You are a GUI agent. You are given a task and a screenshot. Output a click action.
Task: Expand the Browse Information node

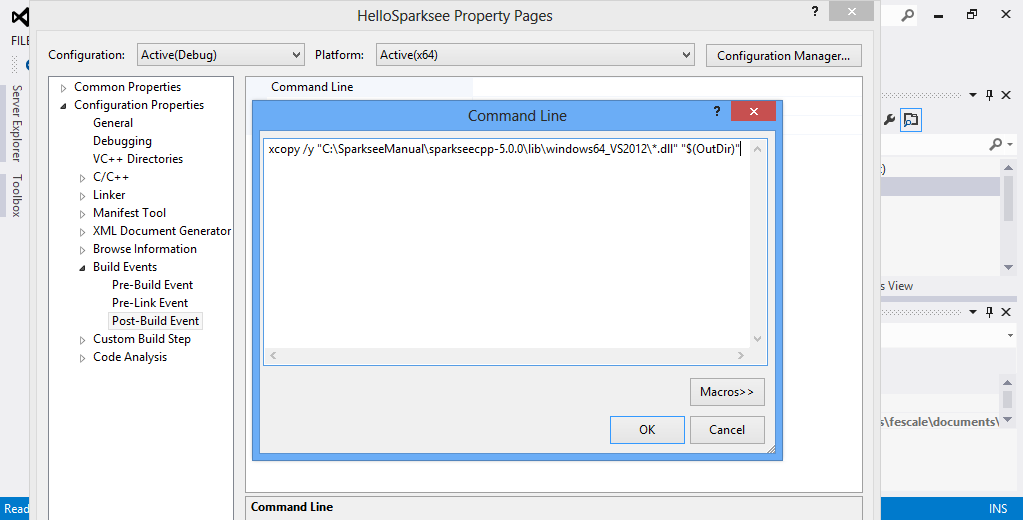point(82,250)
